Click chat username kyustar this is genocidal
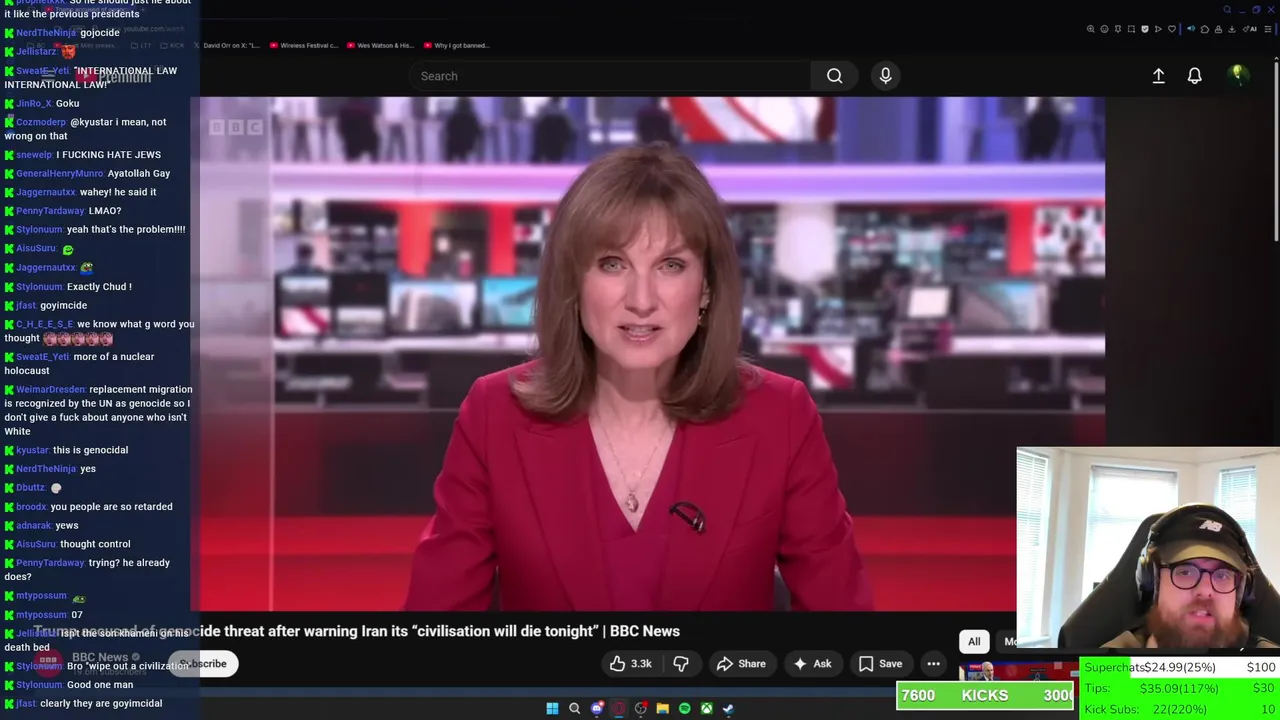The image size is (1280, 720). (33, 450)
